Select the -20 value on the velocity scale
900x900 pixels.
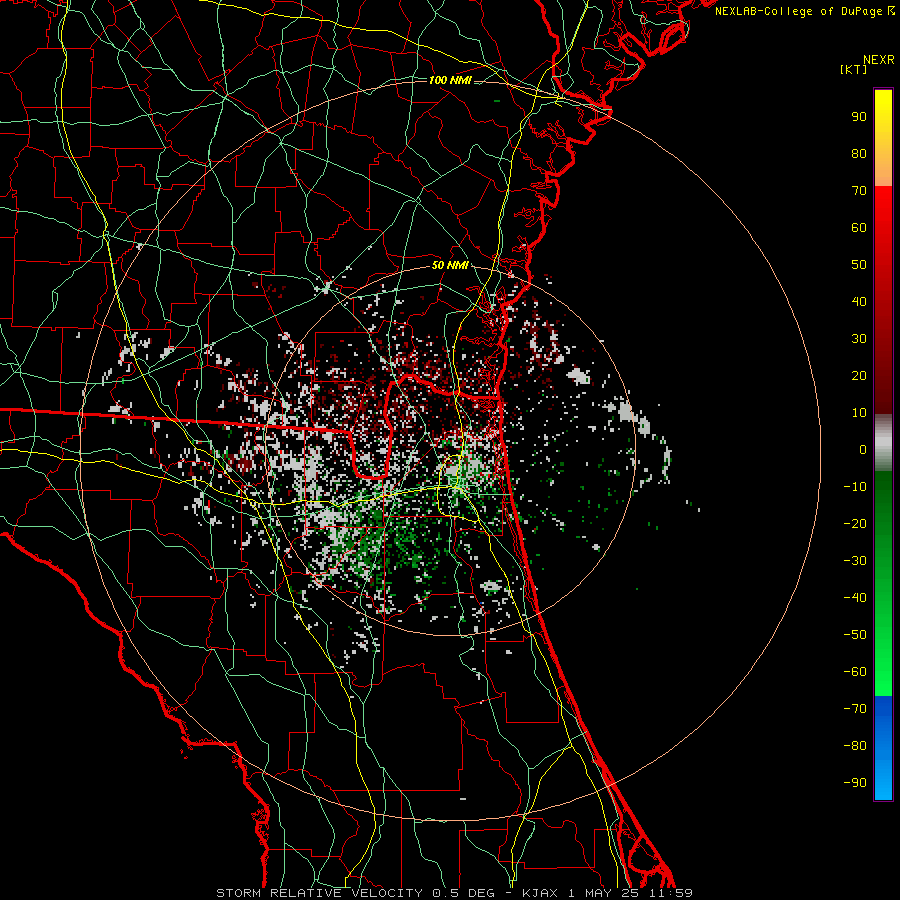[855, 524]
